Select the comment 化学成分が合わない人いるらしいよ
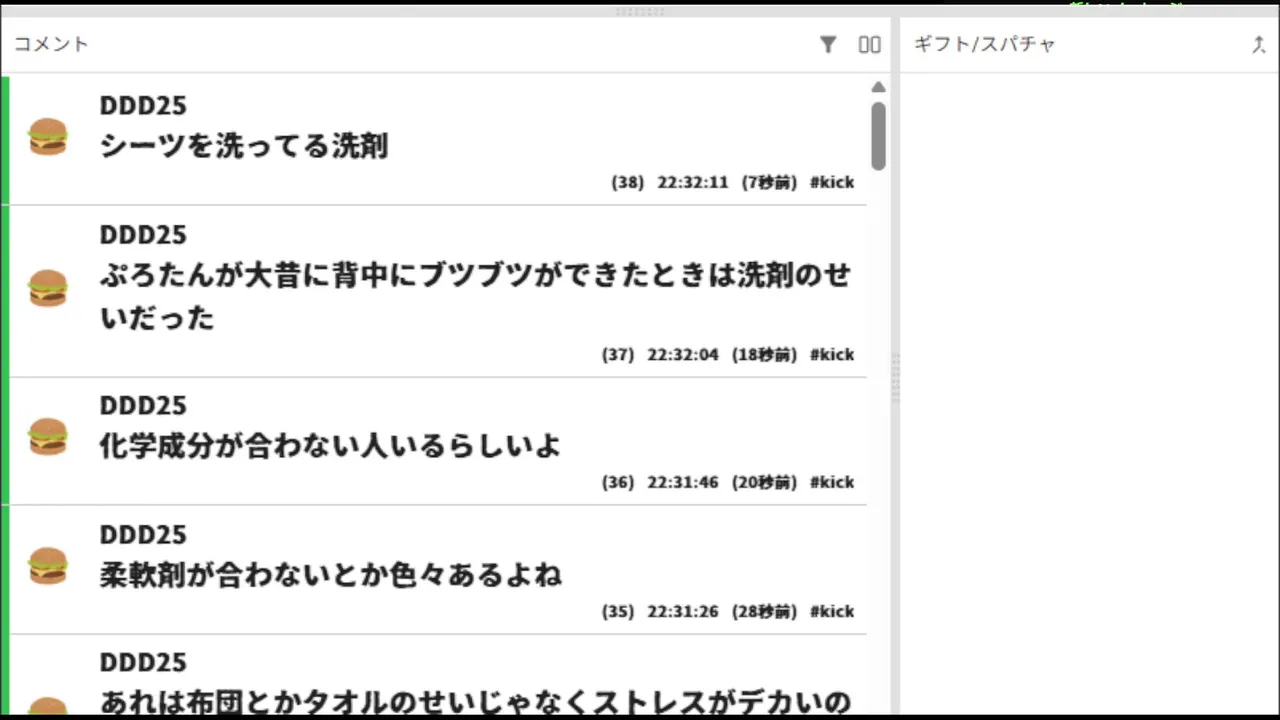Image resolution: width=1280 pixels, height=720 pixels. [330, 445]
